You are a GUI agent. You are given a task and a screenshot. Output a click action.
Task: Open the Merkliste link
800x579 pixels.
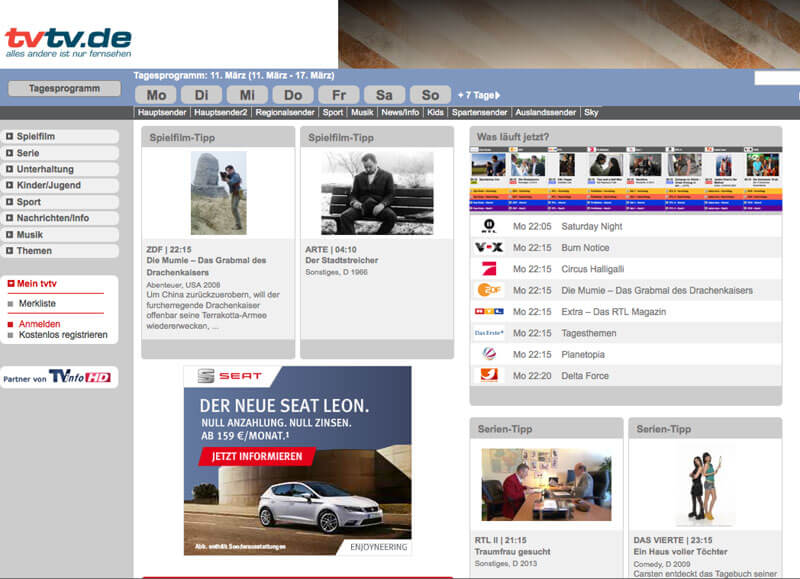coord(37,304)
